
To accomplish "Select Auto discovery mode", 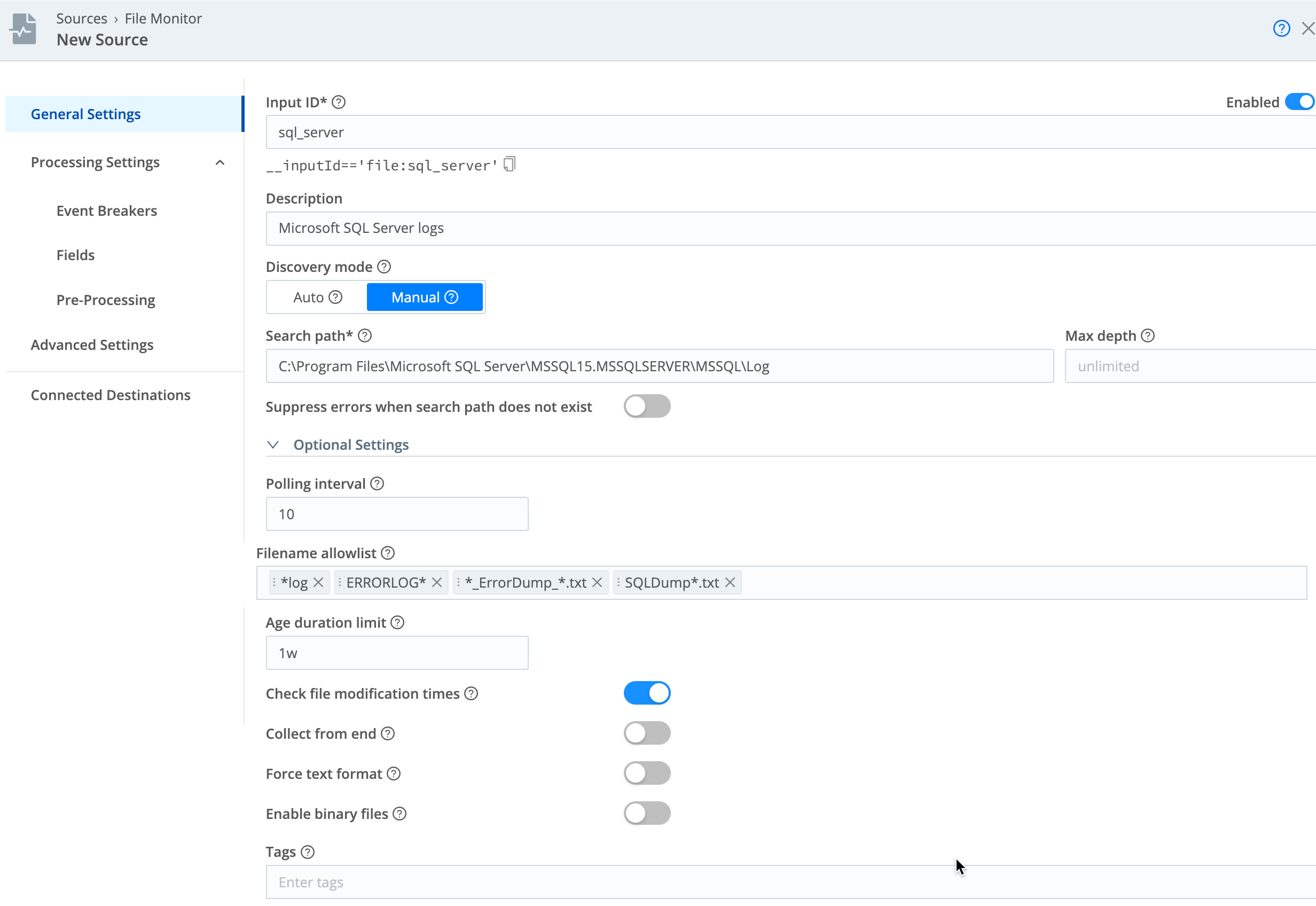I will coord(309,297).
